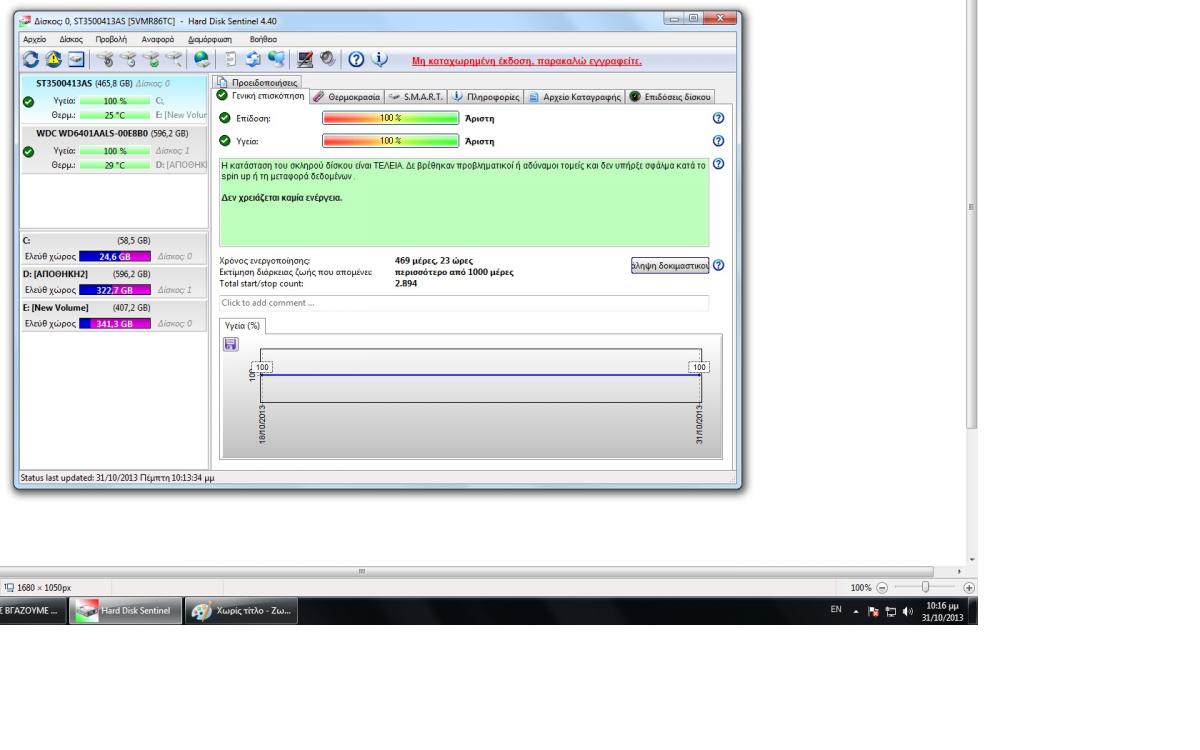Click the green check icon of WDC WD6401AALS
Screen dimensions: 1200x750
click(28, 151)
